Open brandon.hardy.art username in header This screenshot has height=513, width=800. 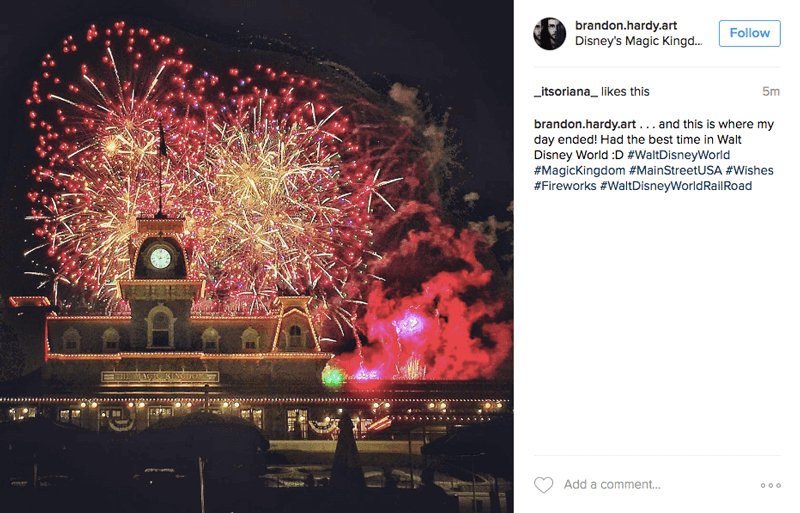[626, 26]
